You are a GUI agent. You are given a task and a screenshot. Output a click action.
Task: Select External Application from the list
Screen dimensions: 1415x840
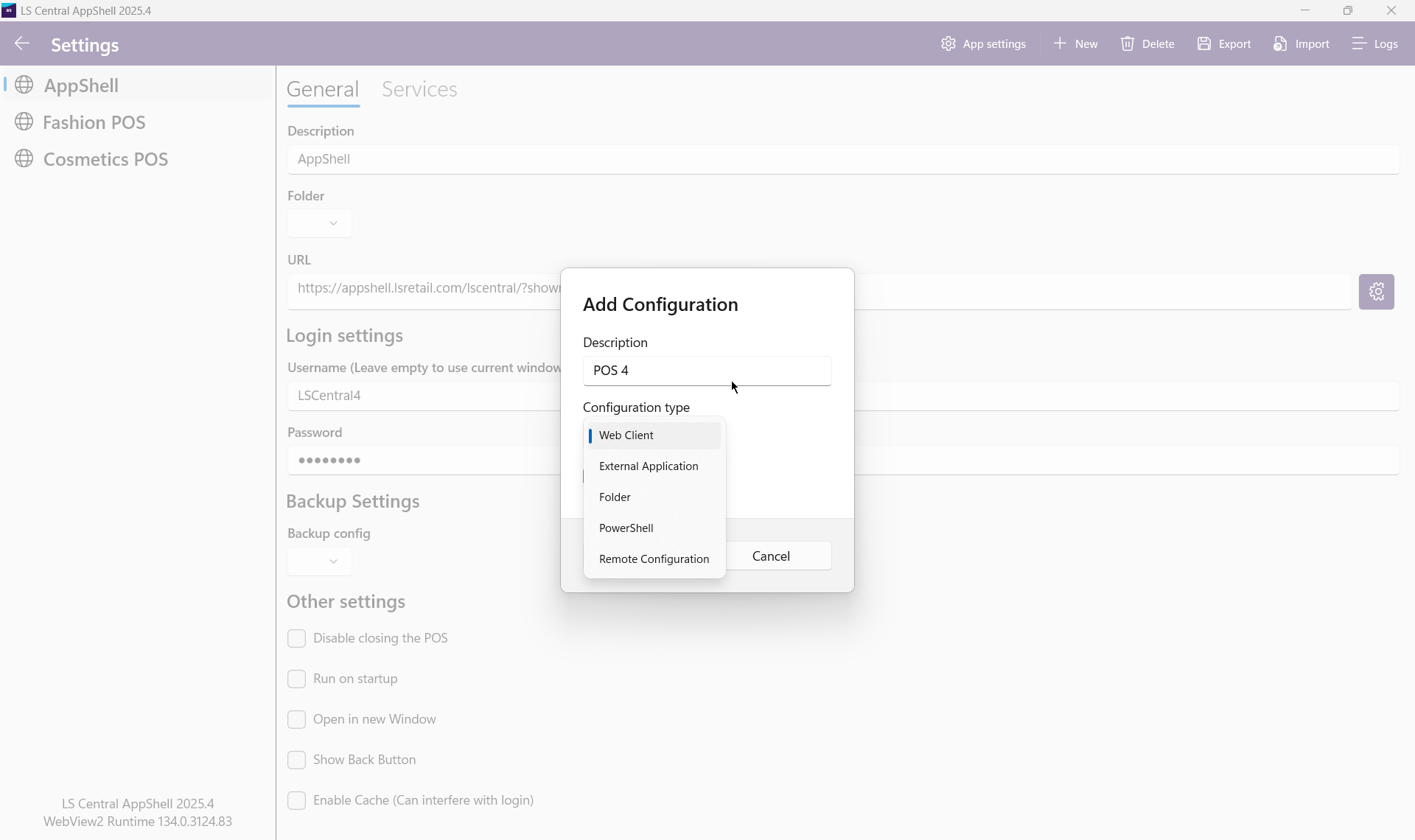tap(649, 466)
